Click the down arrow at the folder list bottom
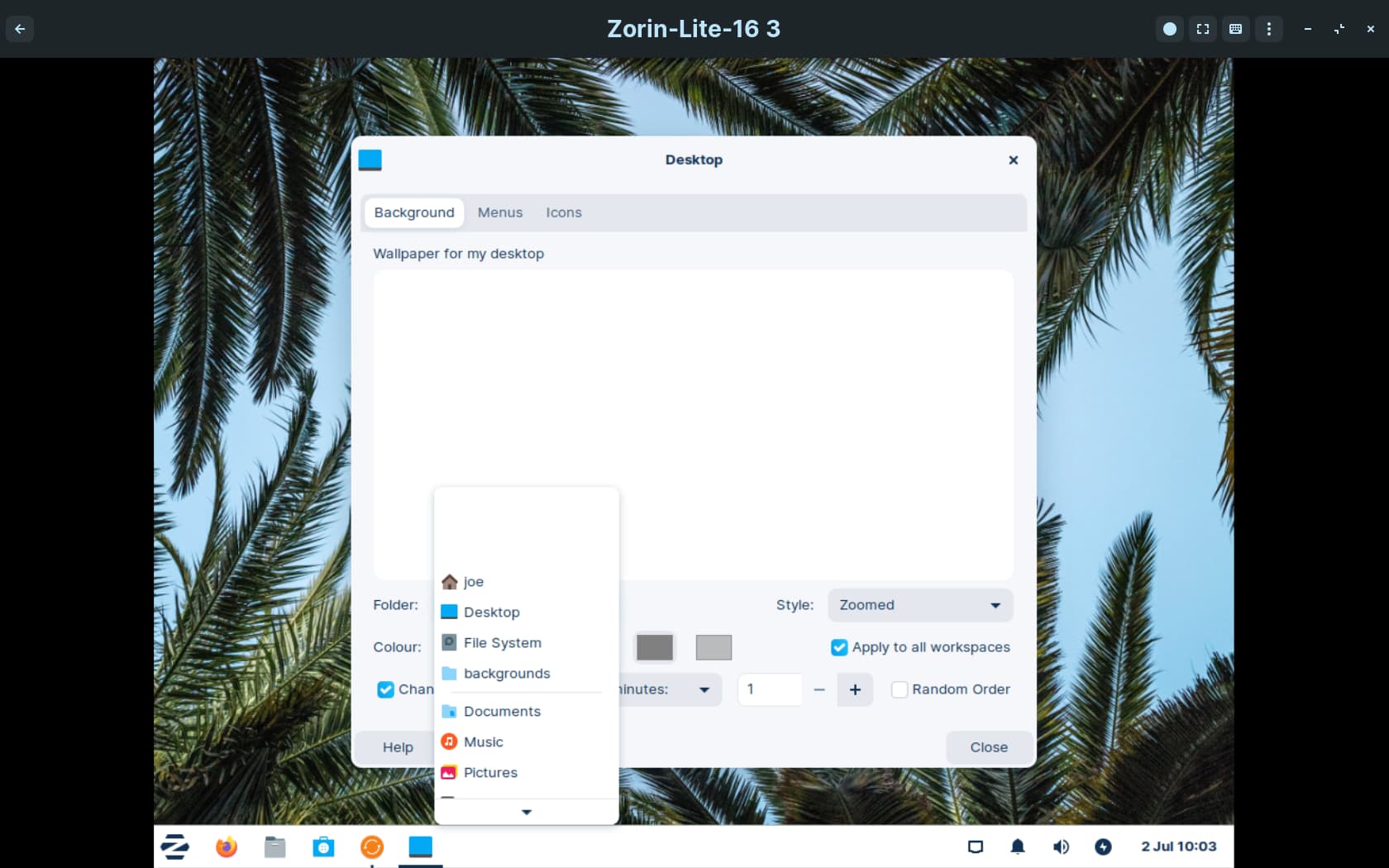Viewport: 1389px width, 868px height. click(526, 812)
